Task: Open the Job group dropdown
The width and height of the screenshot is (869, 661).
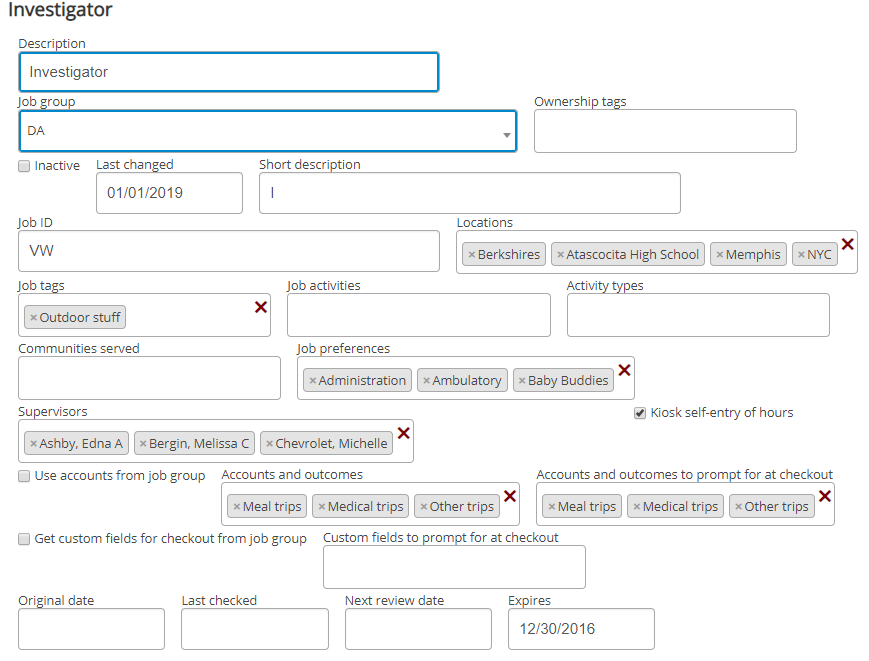Action: tap(267, 131)
